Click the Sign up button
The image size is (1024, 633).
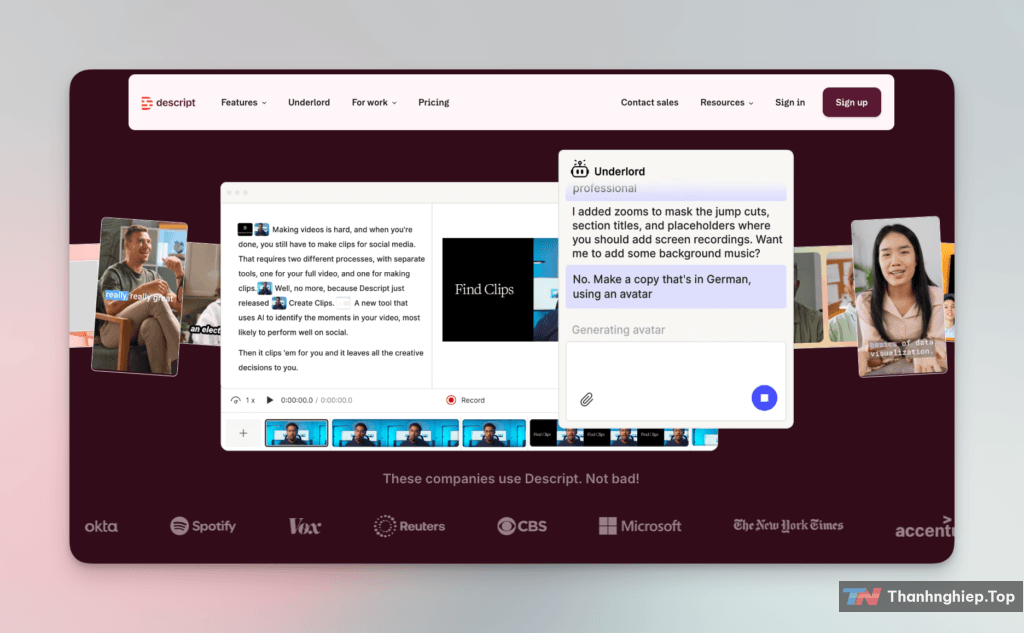[851, 102]
